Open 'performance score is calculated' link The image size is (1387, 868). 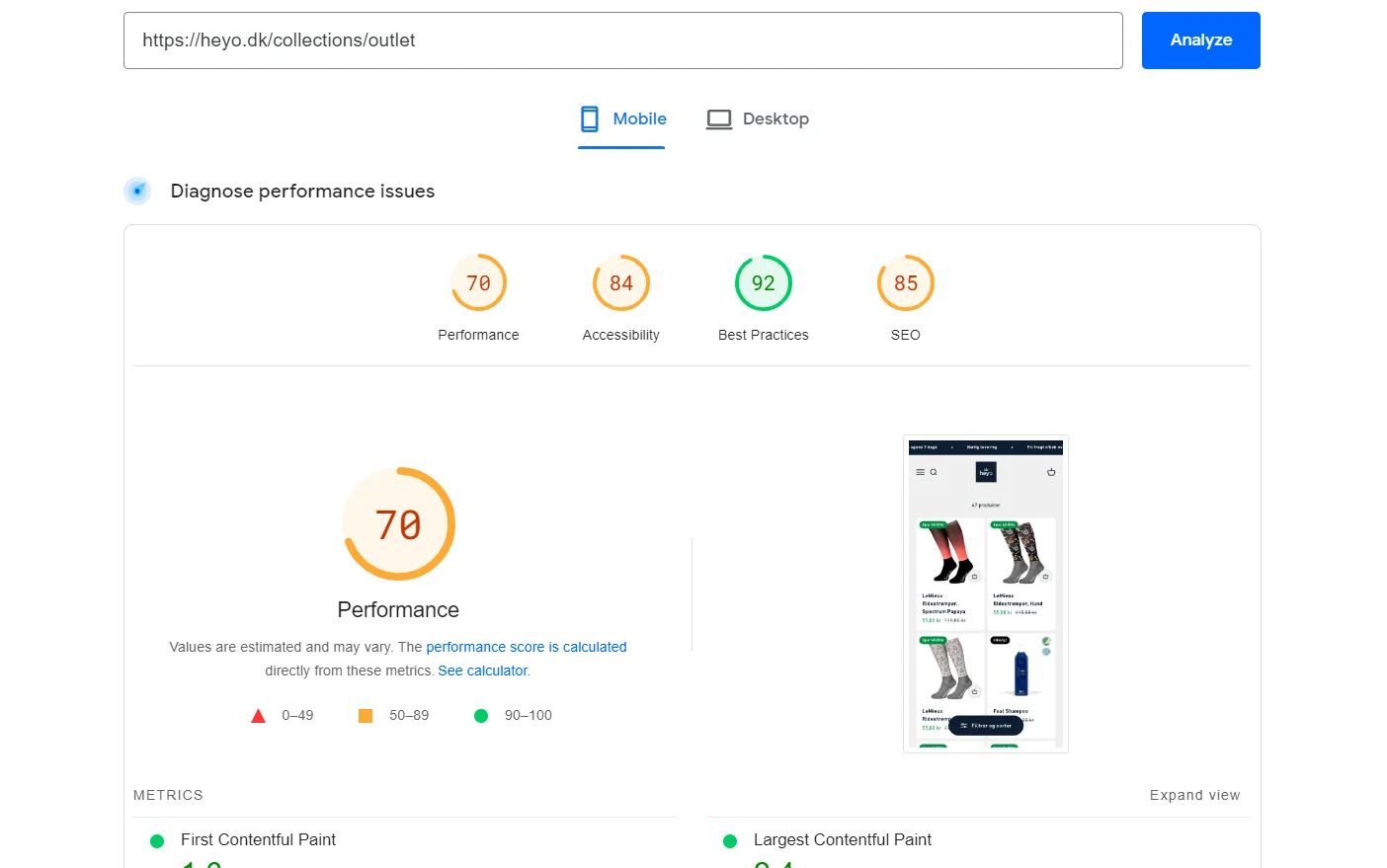[527, 647]
